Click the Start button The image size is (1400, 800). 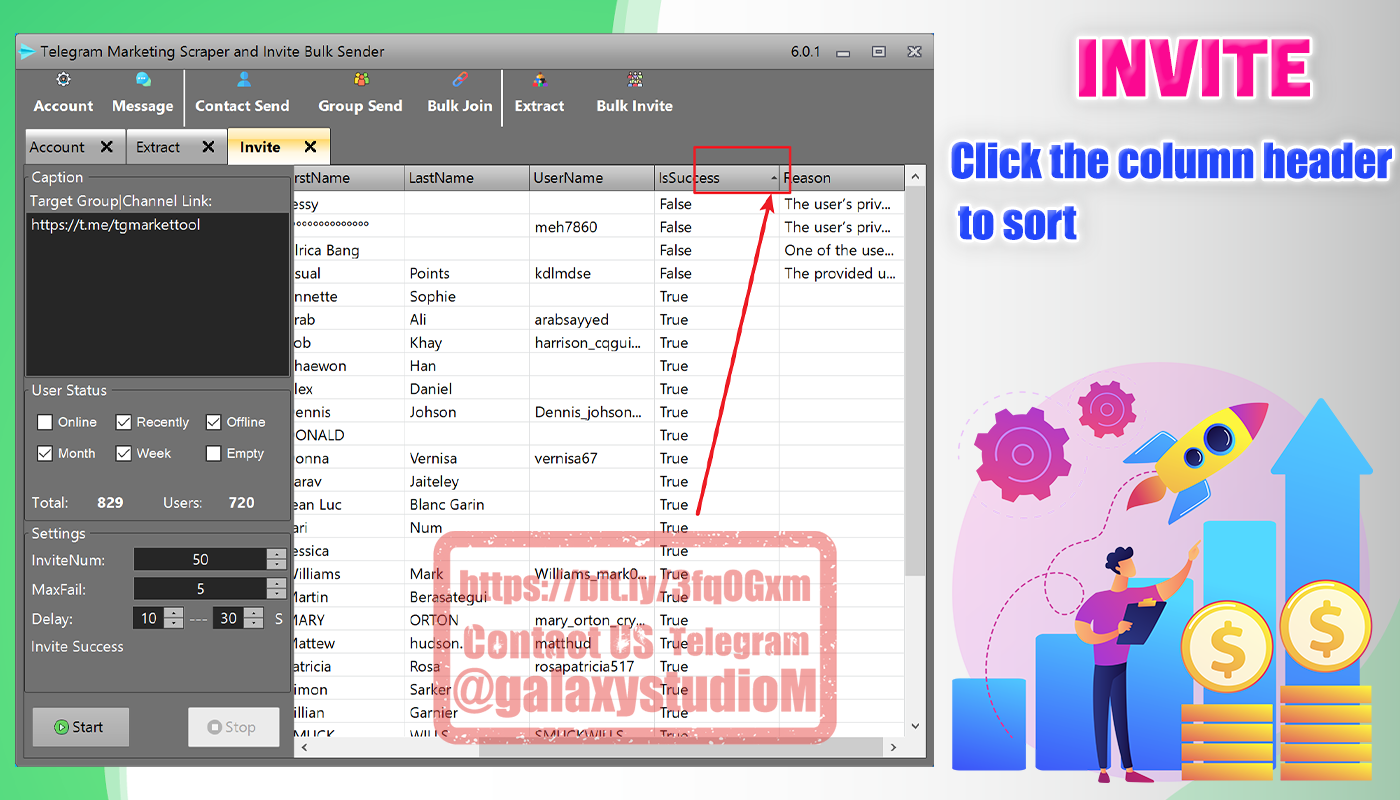(80, 727)
